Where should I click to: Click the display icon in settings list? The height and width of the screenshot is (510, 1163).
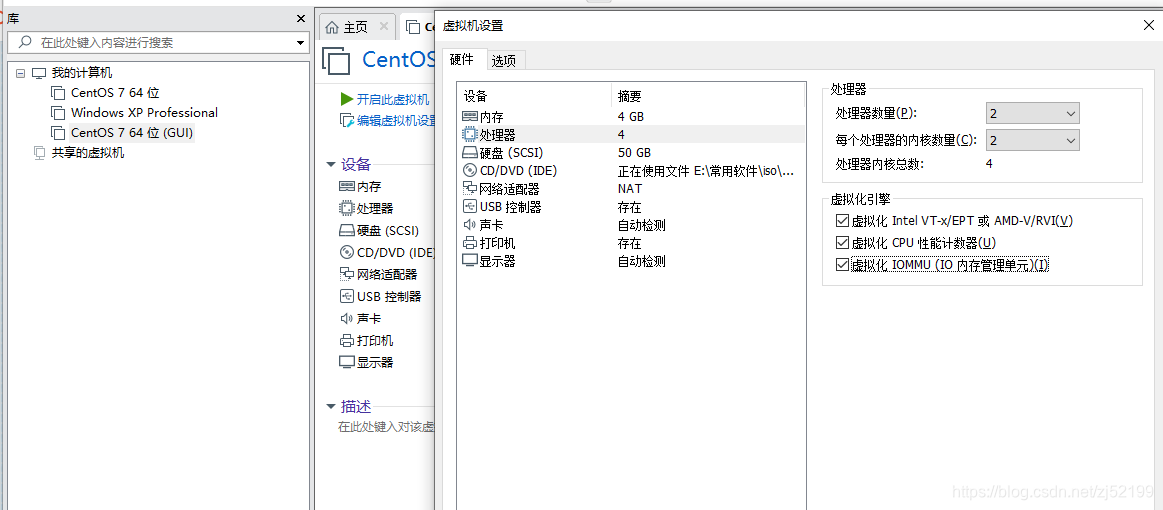470,261
